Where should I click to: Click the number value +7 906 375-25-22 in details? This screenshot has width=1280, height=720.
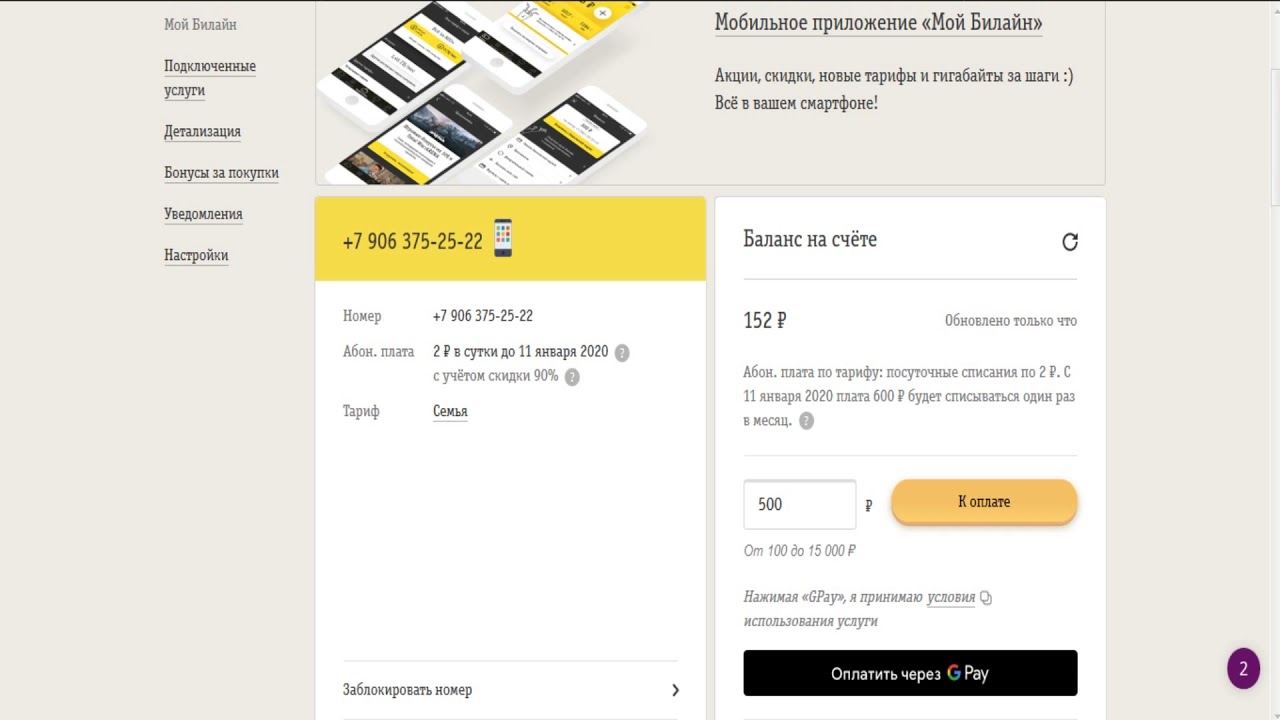coord(483,316)
